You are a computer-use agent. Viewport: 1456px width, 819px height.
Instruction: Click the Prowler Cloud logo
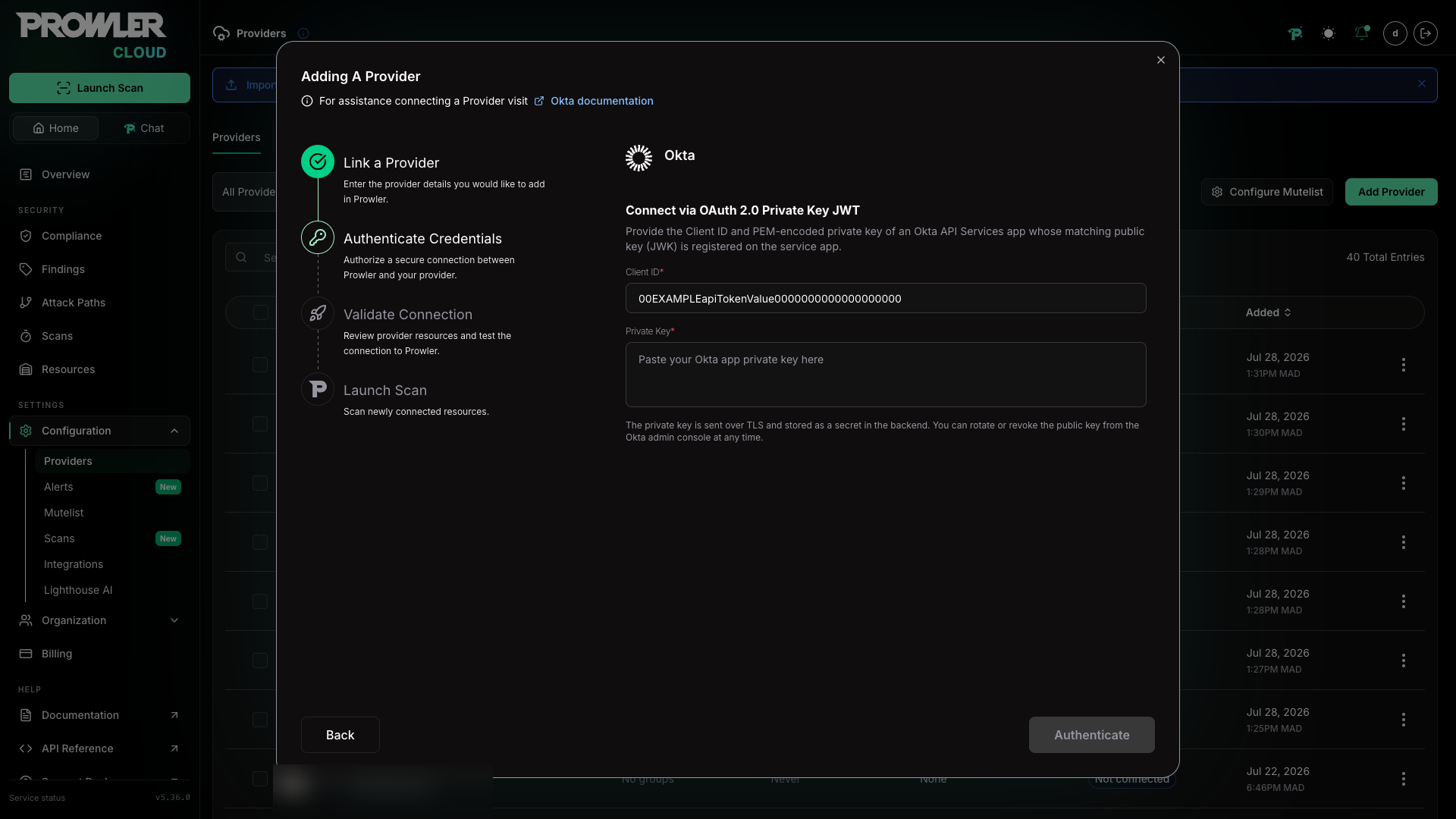[x=91, y=36]
